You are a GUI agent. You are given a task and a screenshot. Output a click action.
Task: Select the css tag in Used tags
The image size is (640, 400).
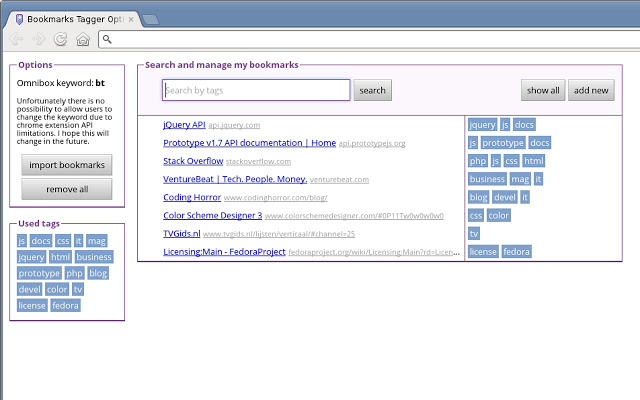click(63, 241)
